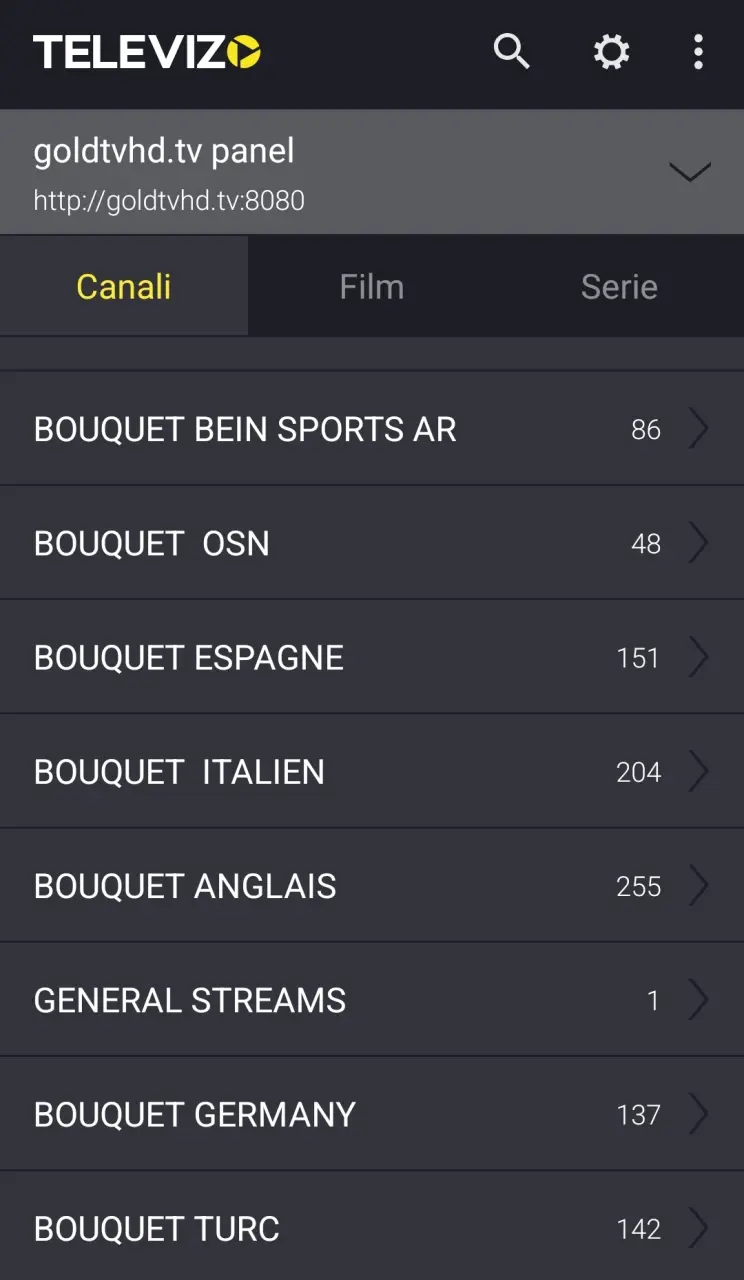Tap the chevron for BOUQUET ANGLAIS
The image size is (744, 1280).
tap(698, 885)
